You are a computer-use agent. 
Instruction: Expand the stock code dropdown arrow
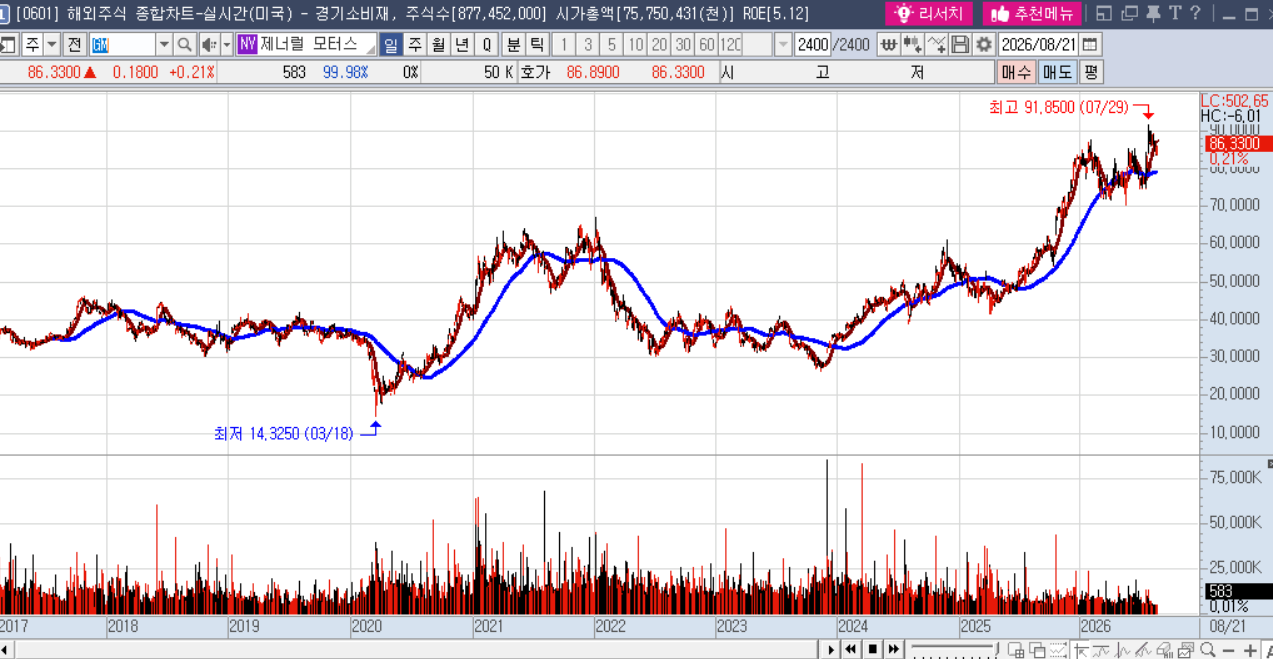[164, 45]
